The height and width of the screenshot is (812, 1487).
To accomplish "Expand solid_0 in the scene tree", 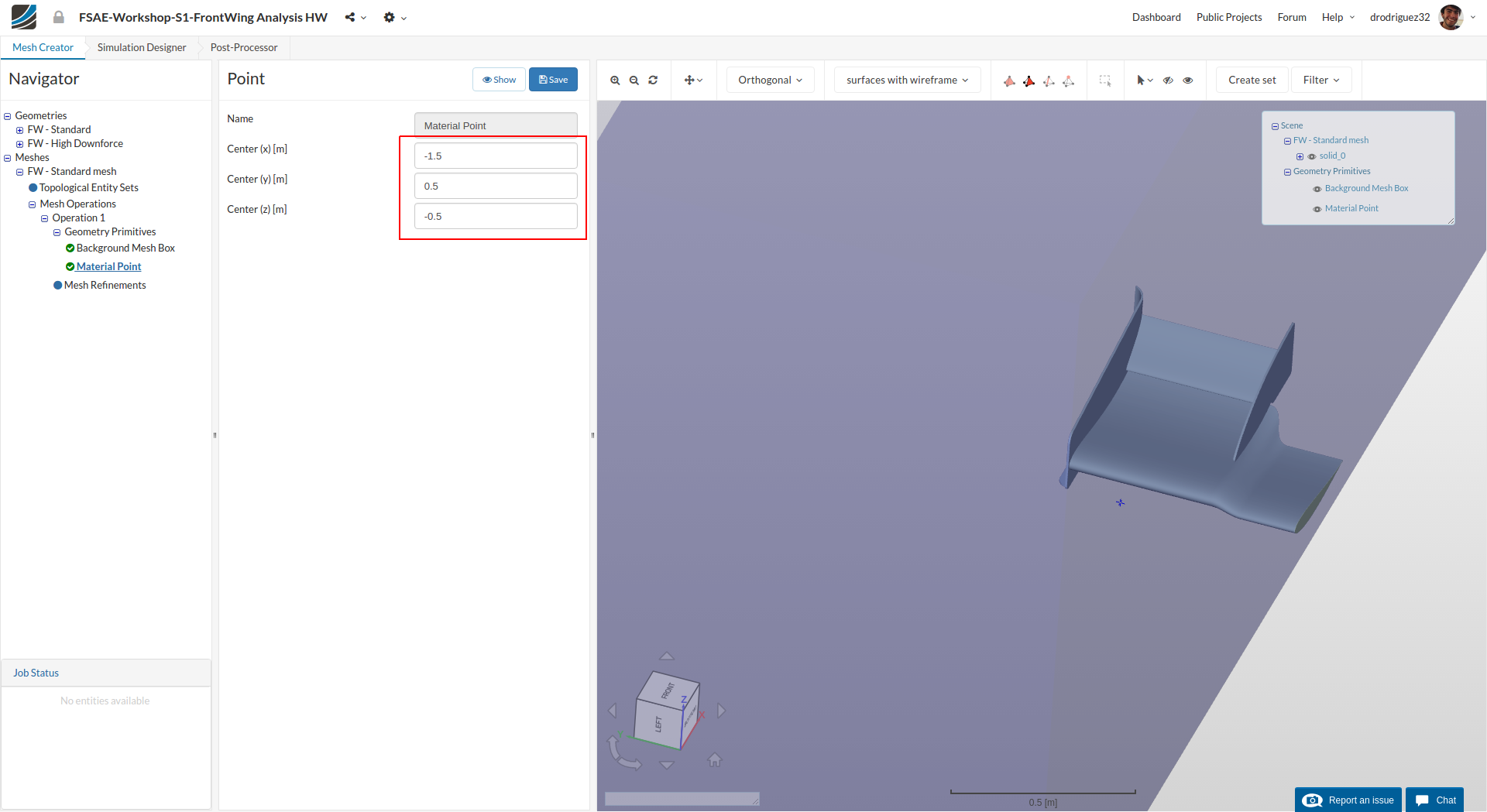I will pyautogui.click(x=1300, y=156).
